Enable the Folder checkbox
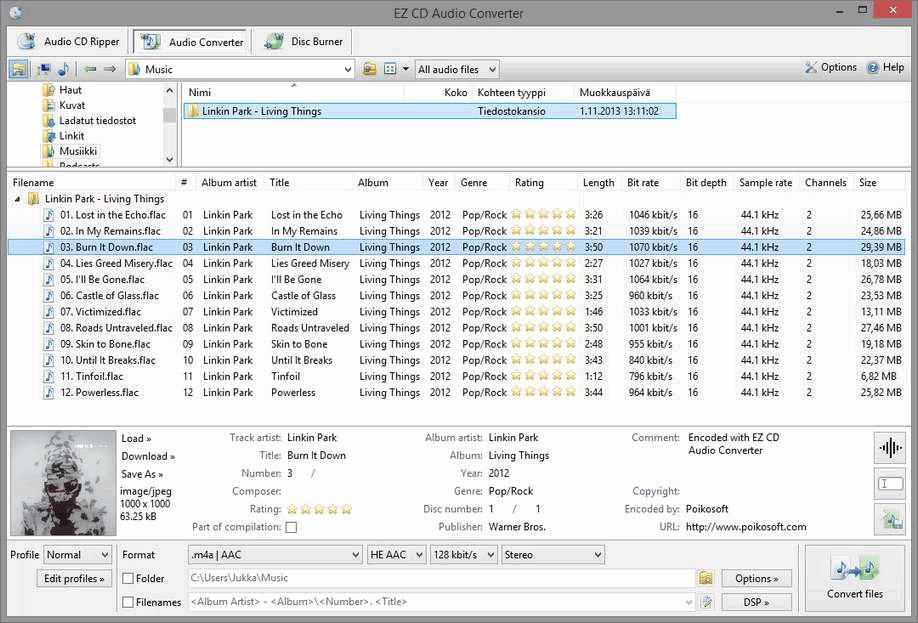Image resolution: width=918 pixels, height=623 pixels. [128, 578]
